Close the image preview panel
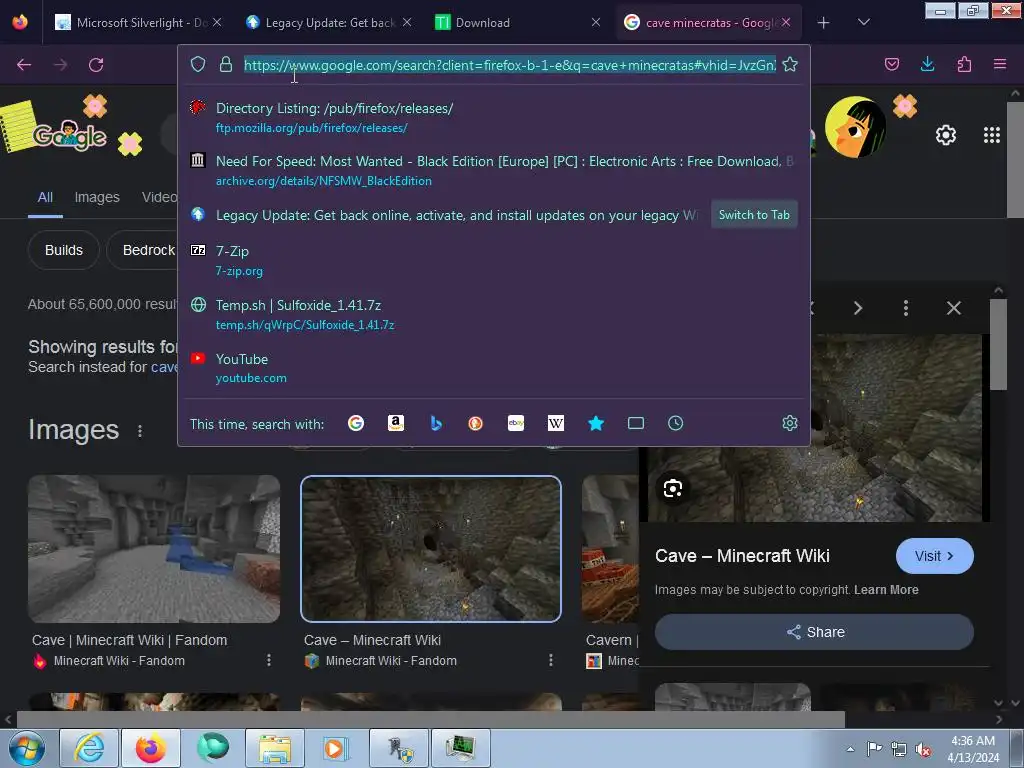Image resolution: width=1024 pixels, height=768 pixels. click(x=953, y=308)
